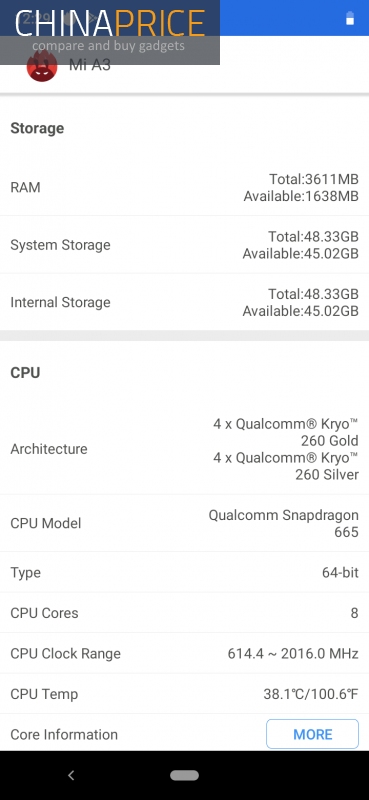
Task: Click the CHINAPRICE watermark banner
Action: click(x=110, y=32)
